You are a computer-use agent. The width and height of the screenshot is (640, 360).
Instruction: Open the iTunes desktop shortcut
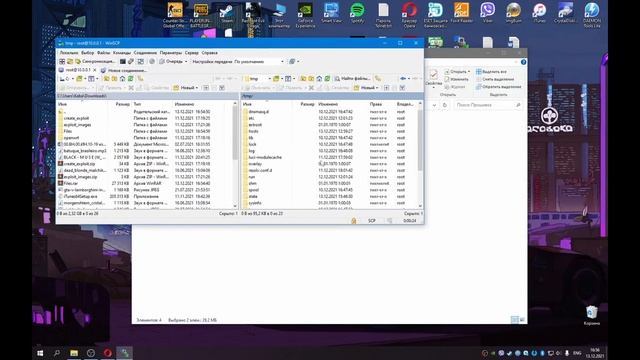pyautogui.click(x=540, y=13)
